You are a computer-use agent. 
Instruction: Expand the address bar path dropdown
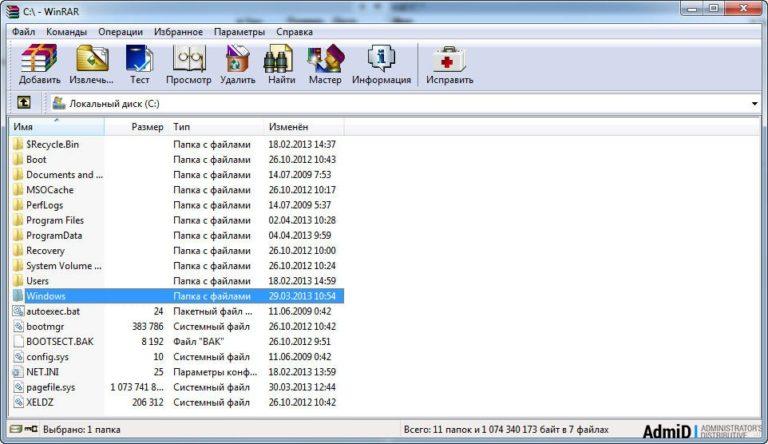(754, 103)
